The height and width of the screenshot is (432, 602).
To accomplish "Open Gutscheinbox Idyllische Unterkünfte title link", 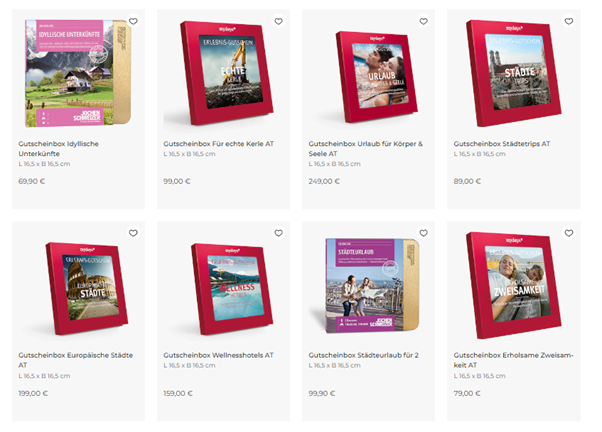I will pos(58,149).
